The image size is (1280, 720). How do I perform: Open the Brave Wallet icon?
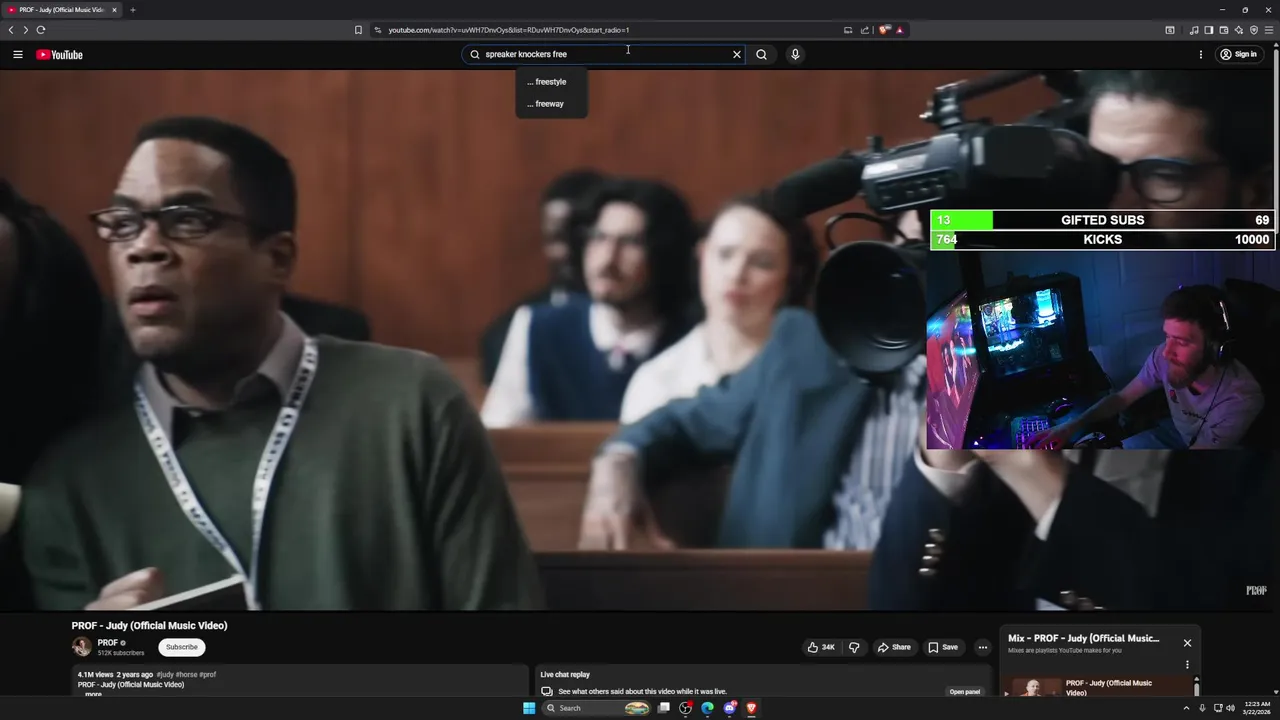point(1223,30)
